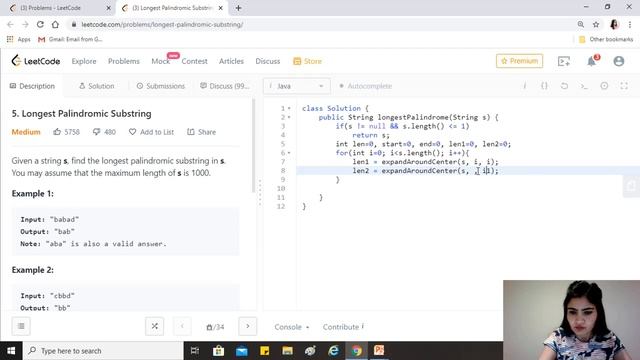The width and height of the screenshot is (640, 360).
Task: Open the Chrome three-dot menu
Action: point(630,24)
